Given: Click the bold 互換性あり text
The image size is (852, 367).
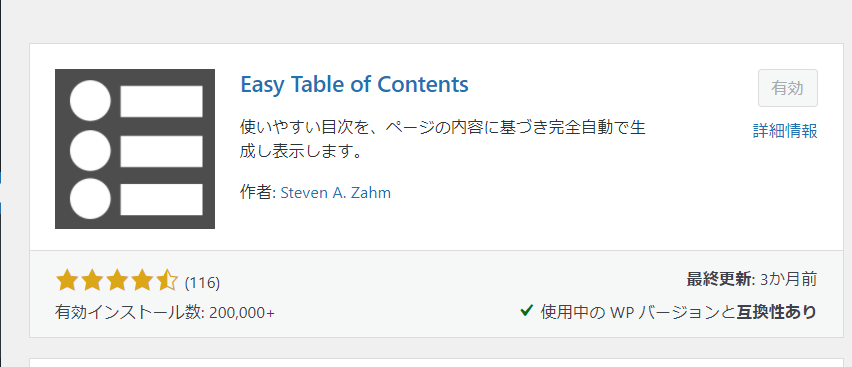Looking at the screenshot, I should tap(777, 312).
